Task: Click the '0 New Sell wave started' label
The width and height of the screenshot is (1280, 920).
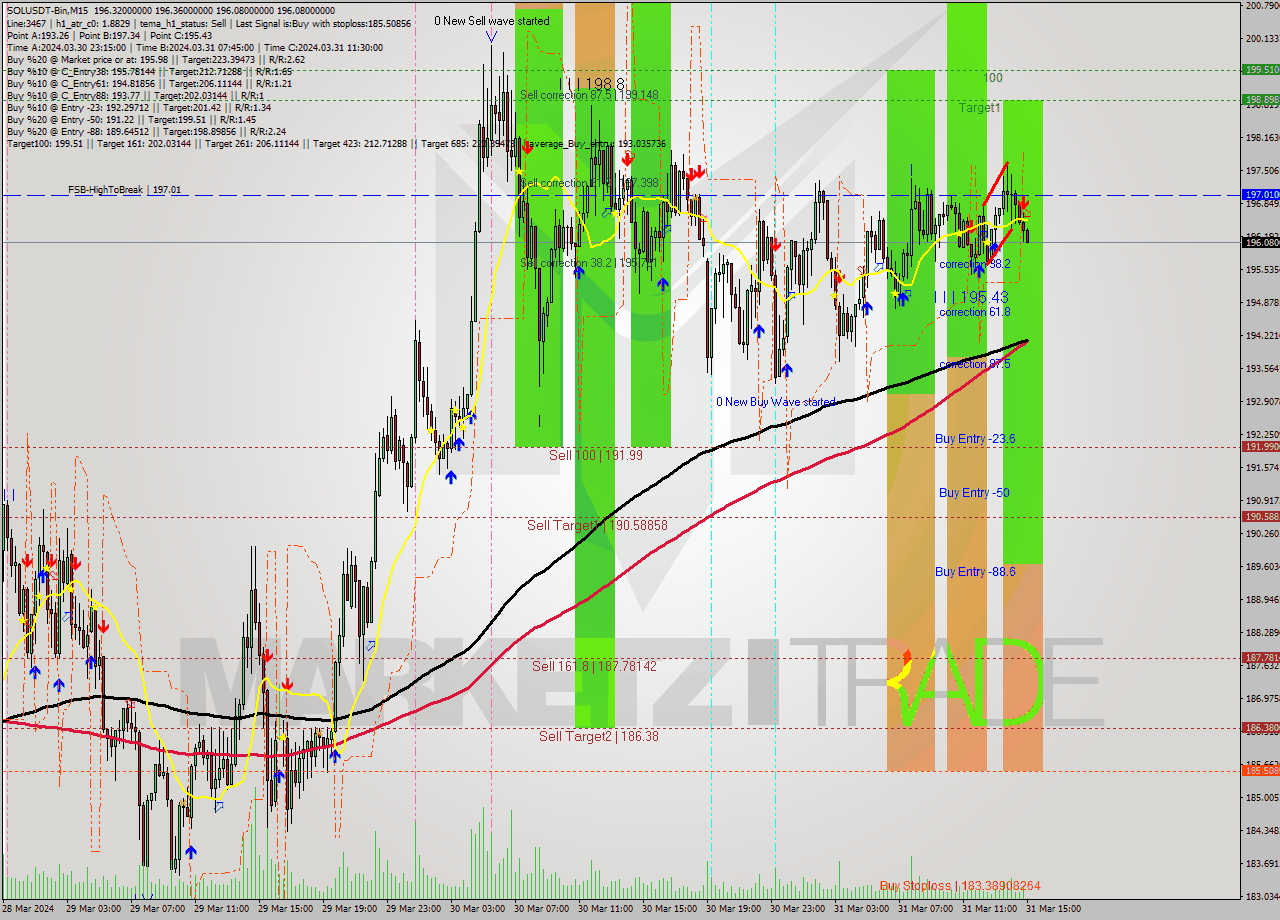Action: 491,20
